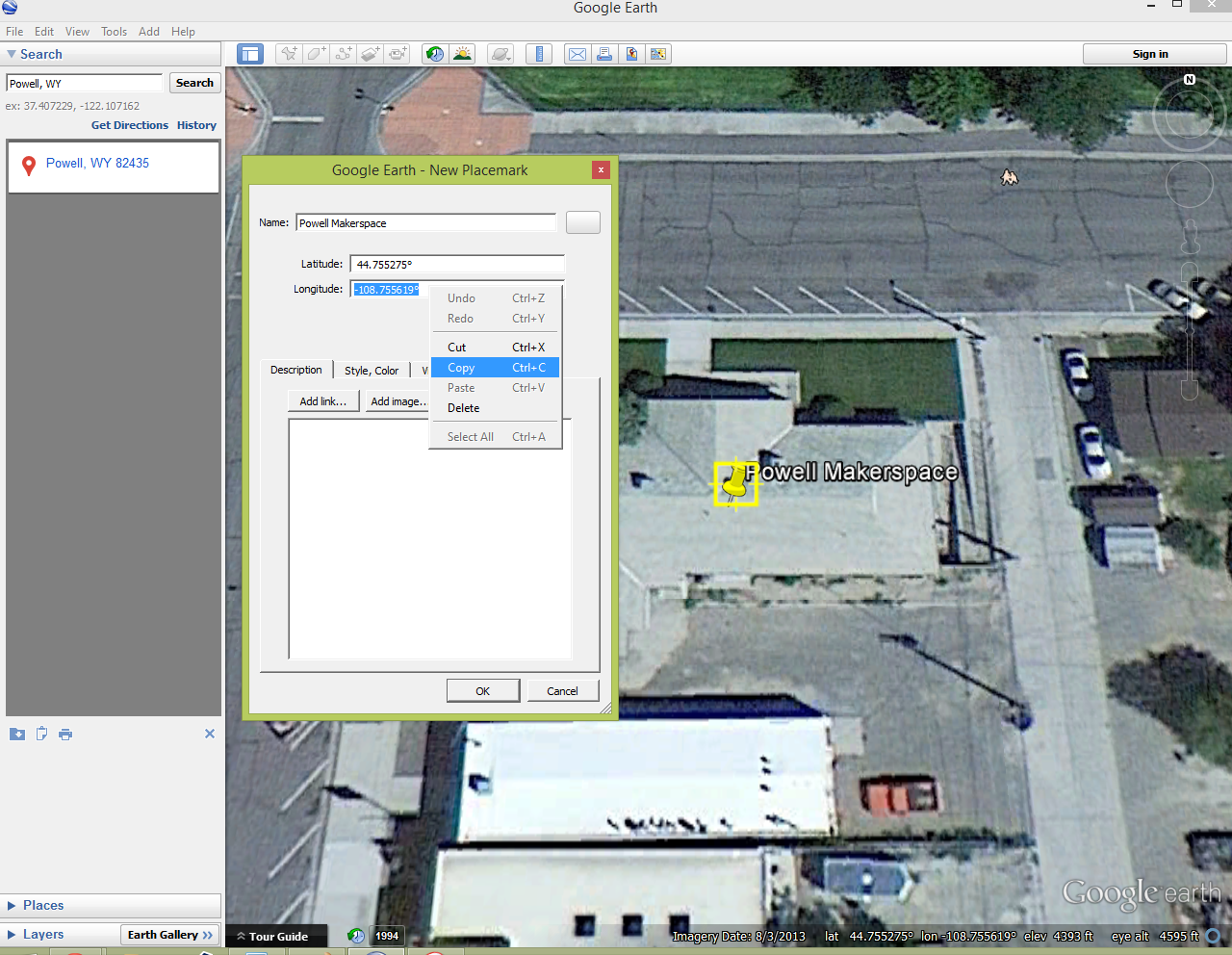
Task: Click the Search button
Action: point(195,83)
